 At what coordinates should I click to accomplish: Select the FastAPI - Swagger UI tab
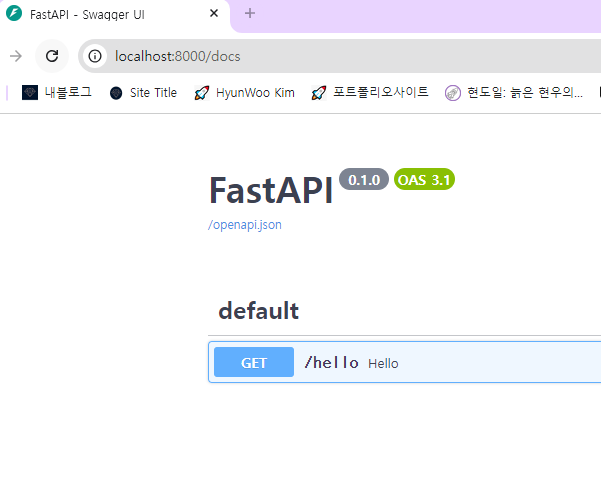click(x=114, y=15)
